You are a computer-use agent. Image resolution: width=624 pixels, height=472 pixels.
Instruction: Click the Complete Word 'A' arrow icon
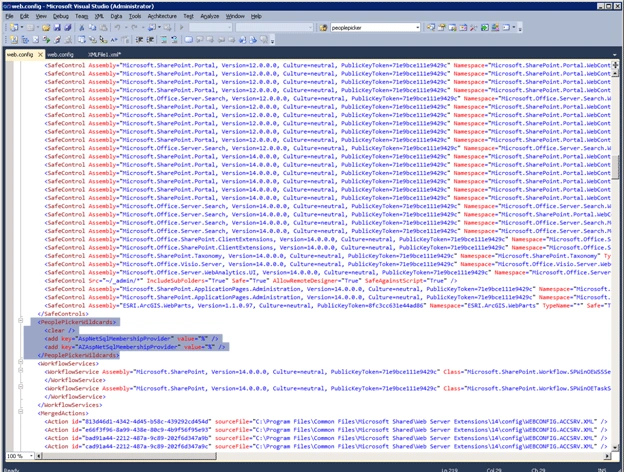click(x=114, y=39)
